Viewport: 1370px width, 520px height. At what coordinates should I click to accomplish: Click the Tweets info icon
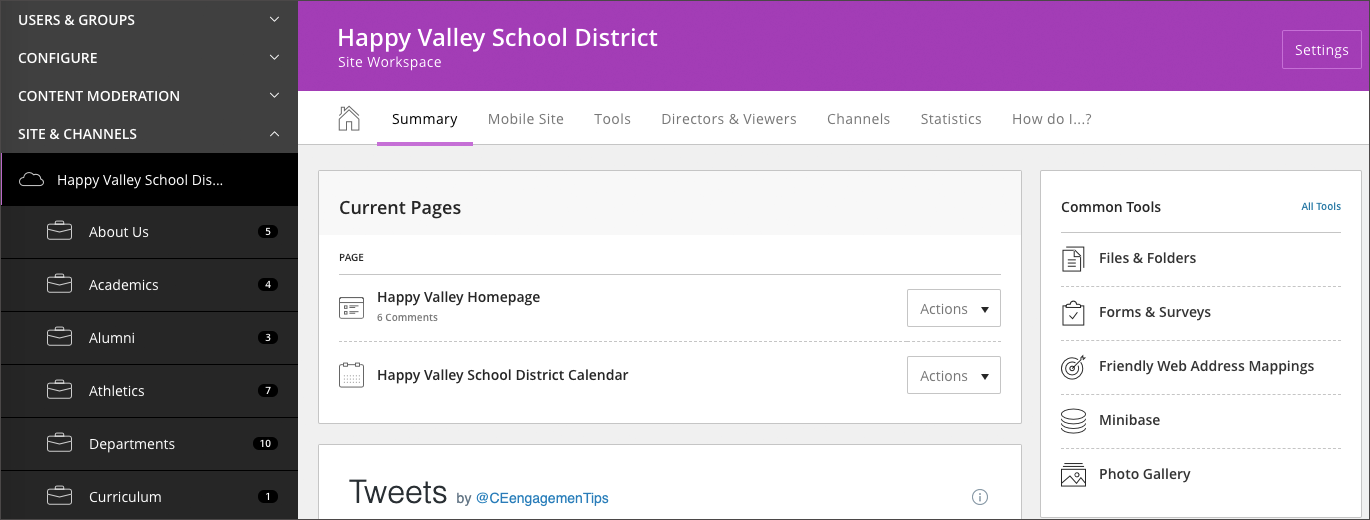[980, 497]
